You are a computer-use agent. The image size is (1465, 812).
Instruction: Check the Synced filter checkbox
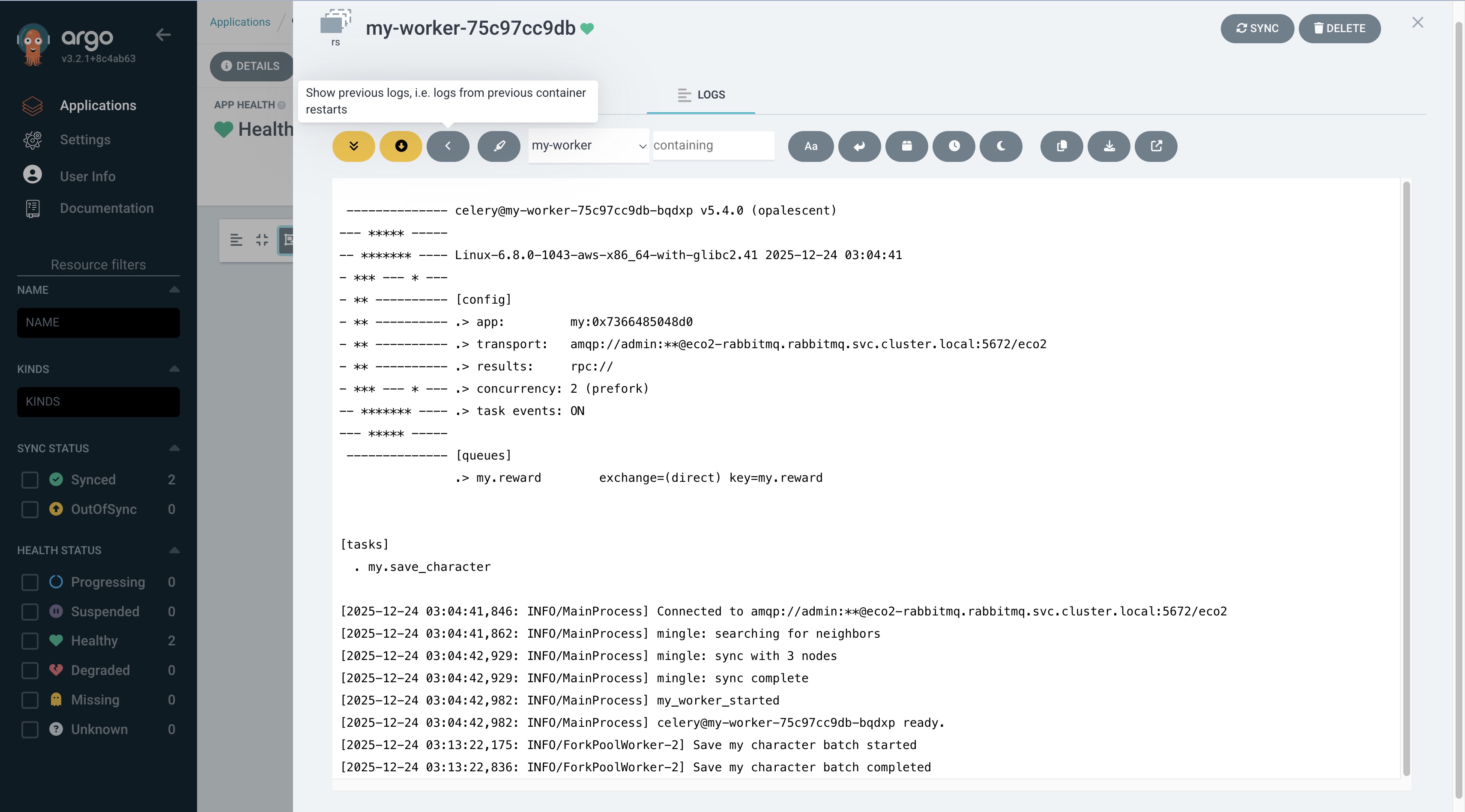(30, 480)
